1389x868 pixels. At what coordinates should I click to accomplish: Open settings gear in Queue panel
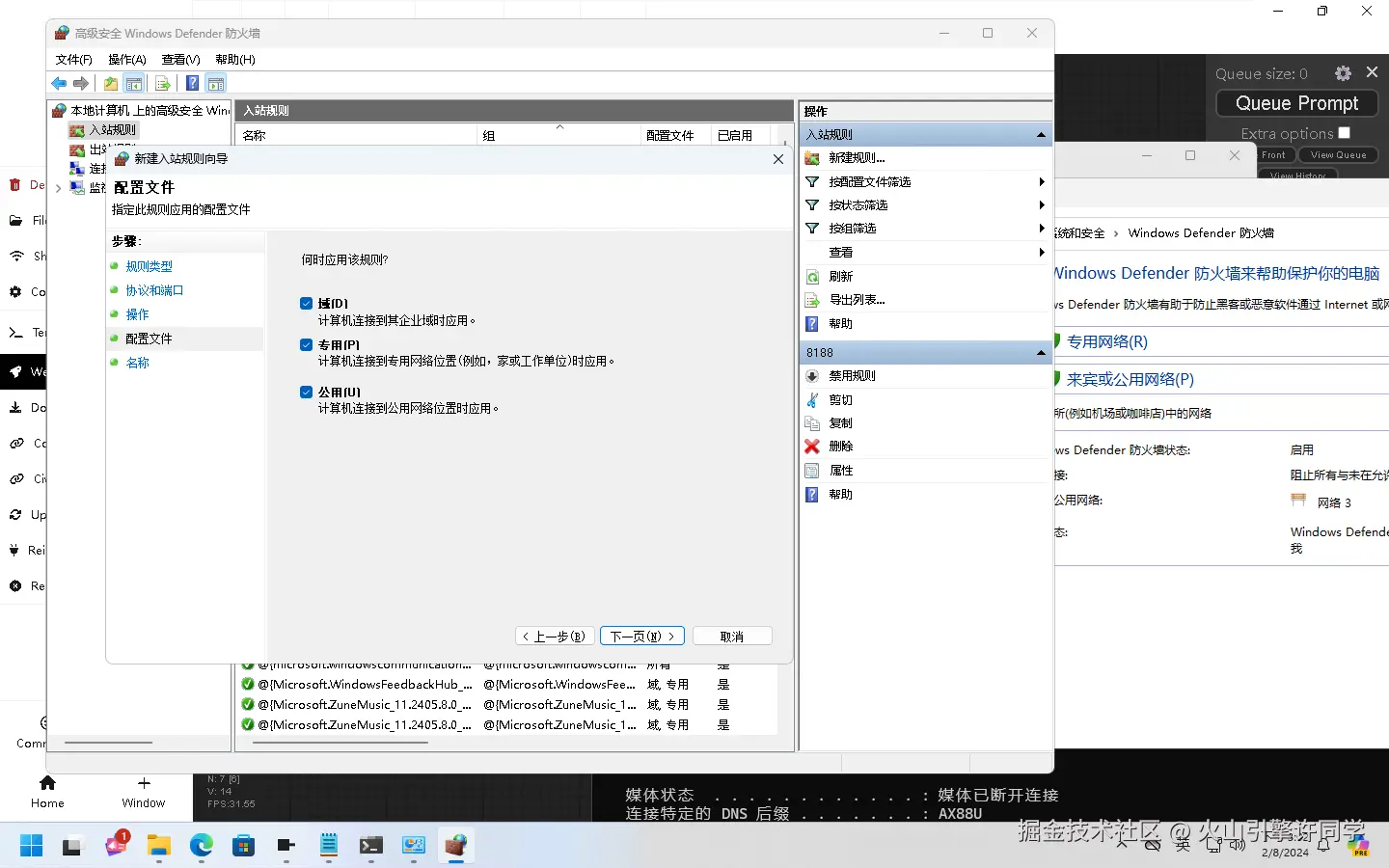1343,73
